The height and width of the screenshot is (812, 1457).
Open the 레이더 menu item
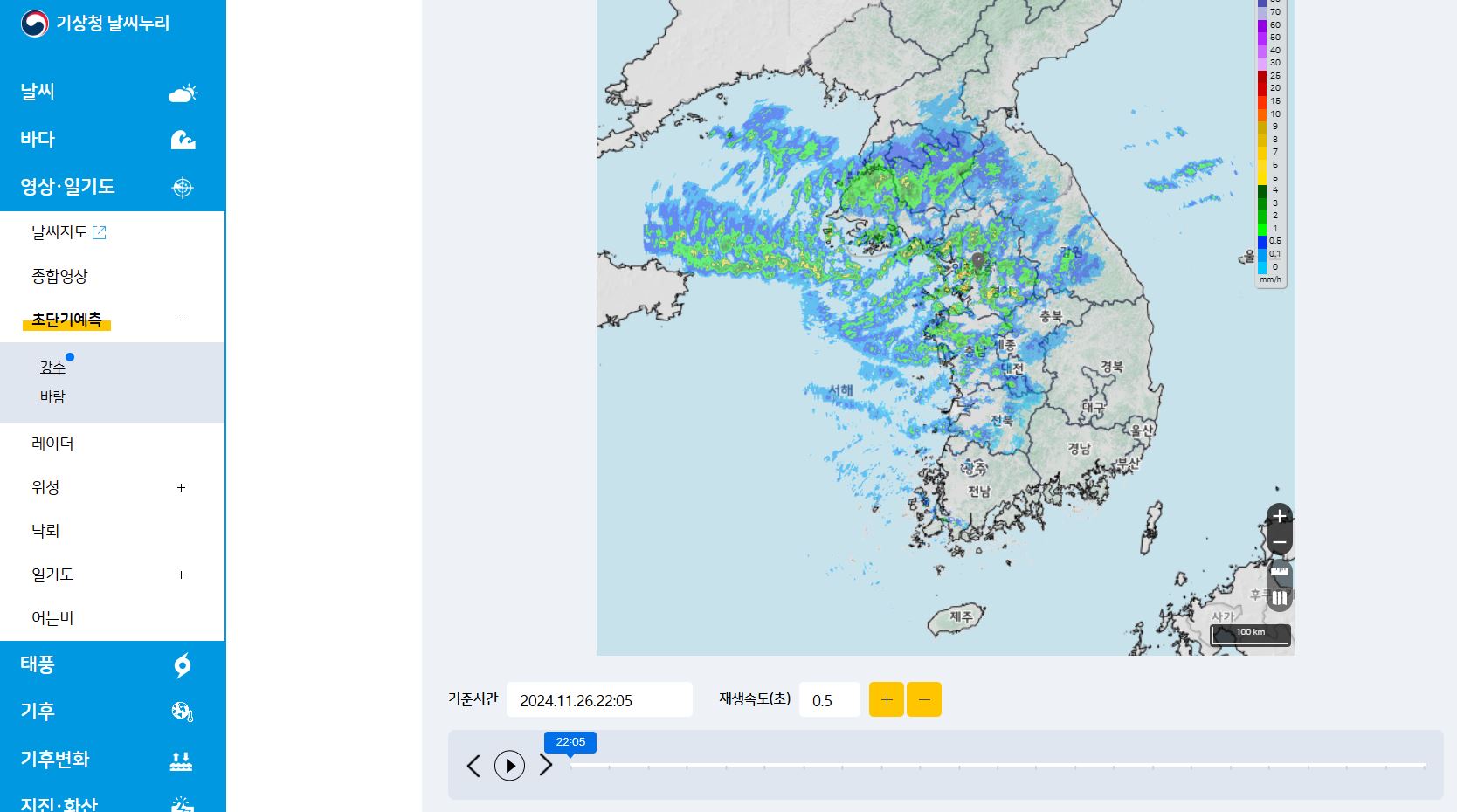(51, 443)
